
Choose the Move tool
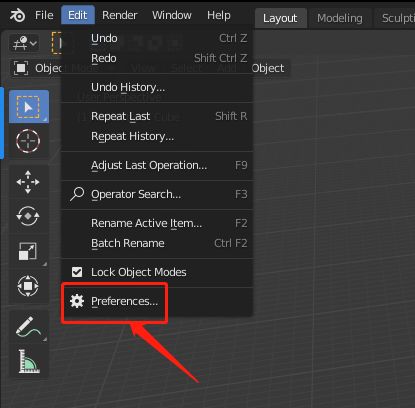(x=28, y=182)
